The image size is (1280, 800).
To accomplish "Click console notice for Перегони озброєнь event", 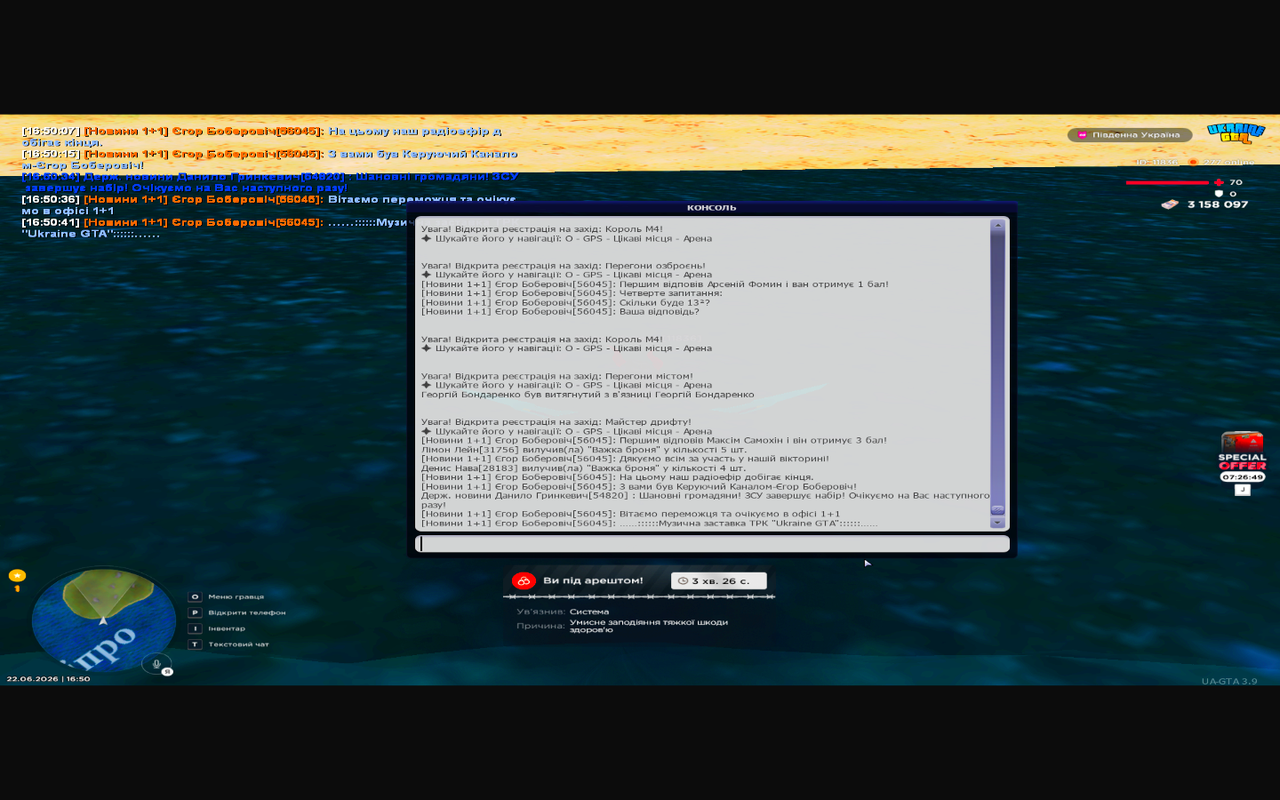I will tap(563, 265).
